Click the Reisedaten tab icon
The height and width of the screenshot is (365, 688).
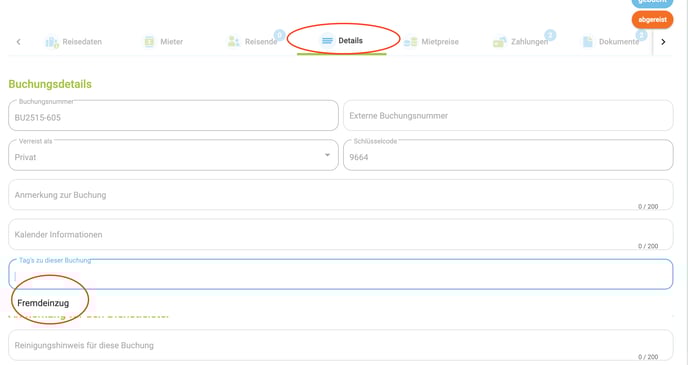pyautogui.click(x=52, y=42)
